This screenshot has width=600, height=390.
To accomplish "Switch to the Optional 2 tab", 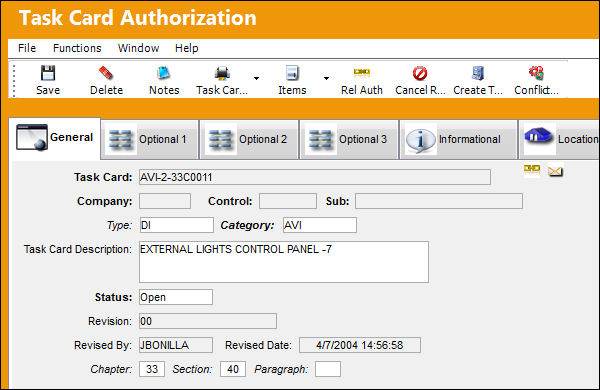I will (249, 139).
